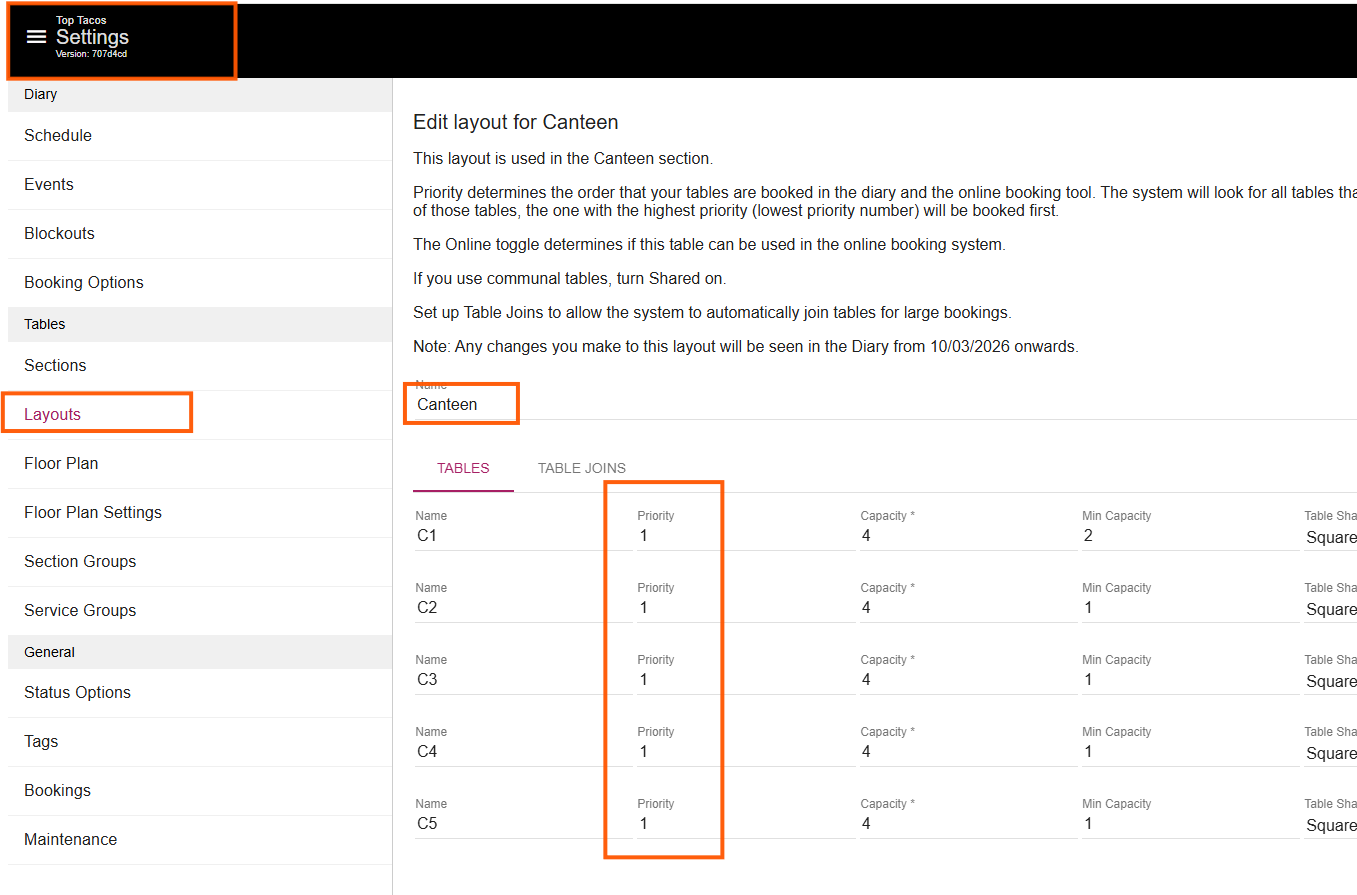This screenshot has width=1357, height=895.
Task: Open Blockouts settings
Action: (59, 234)
